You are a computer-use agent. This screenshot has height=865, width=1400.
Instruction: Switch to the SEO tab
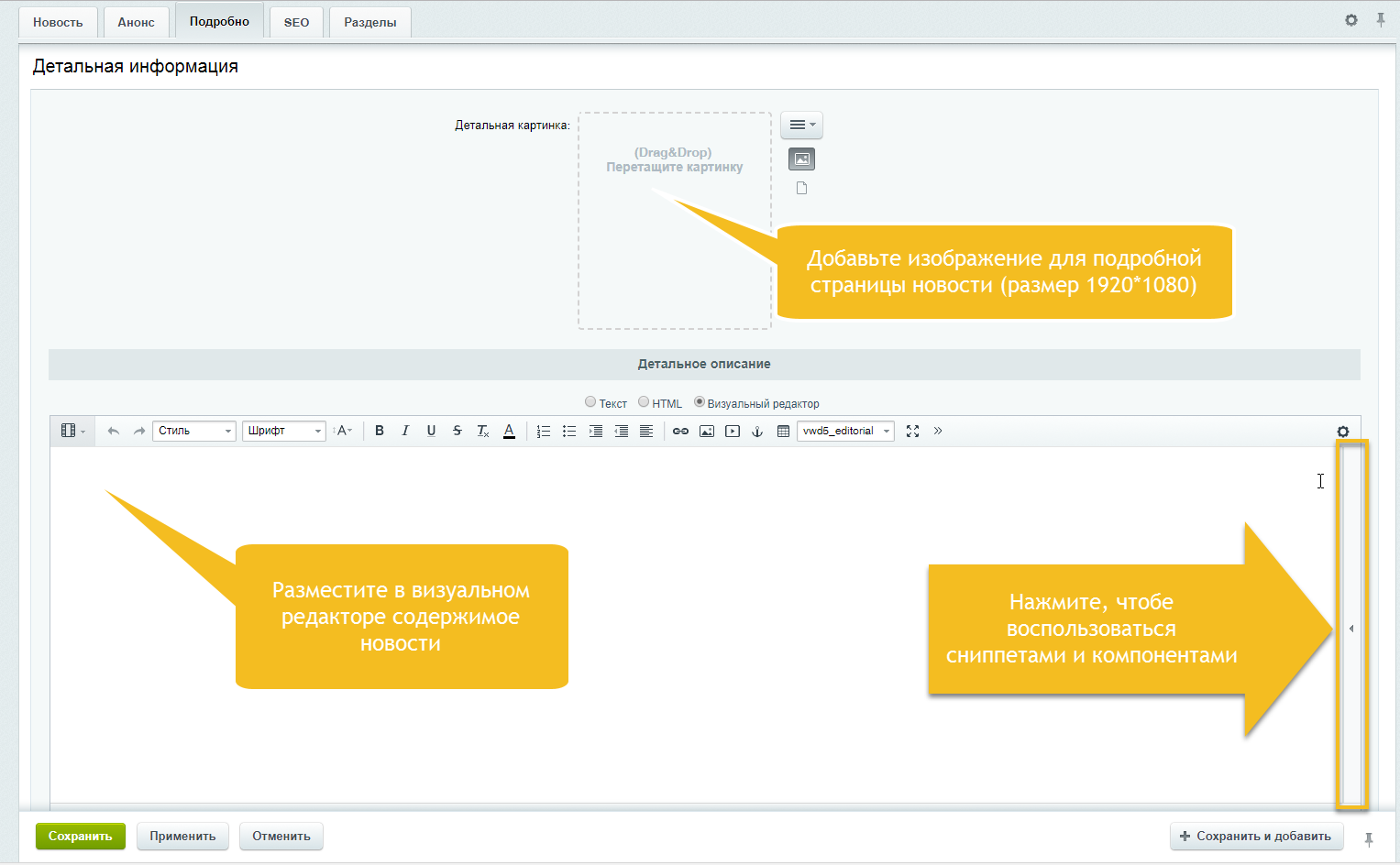pyautogui.click(x=297, y=22)
